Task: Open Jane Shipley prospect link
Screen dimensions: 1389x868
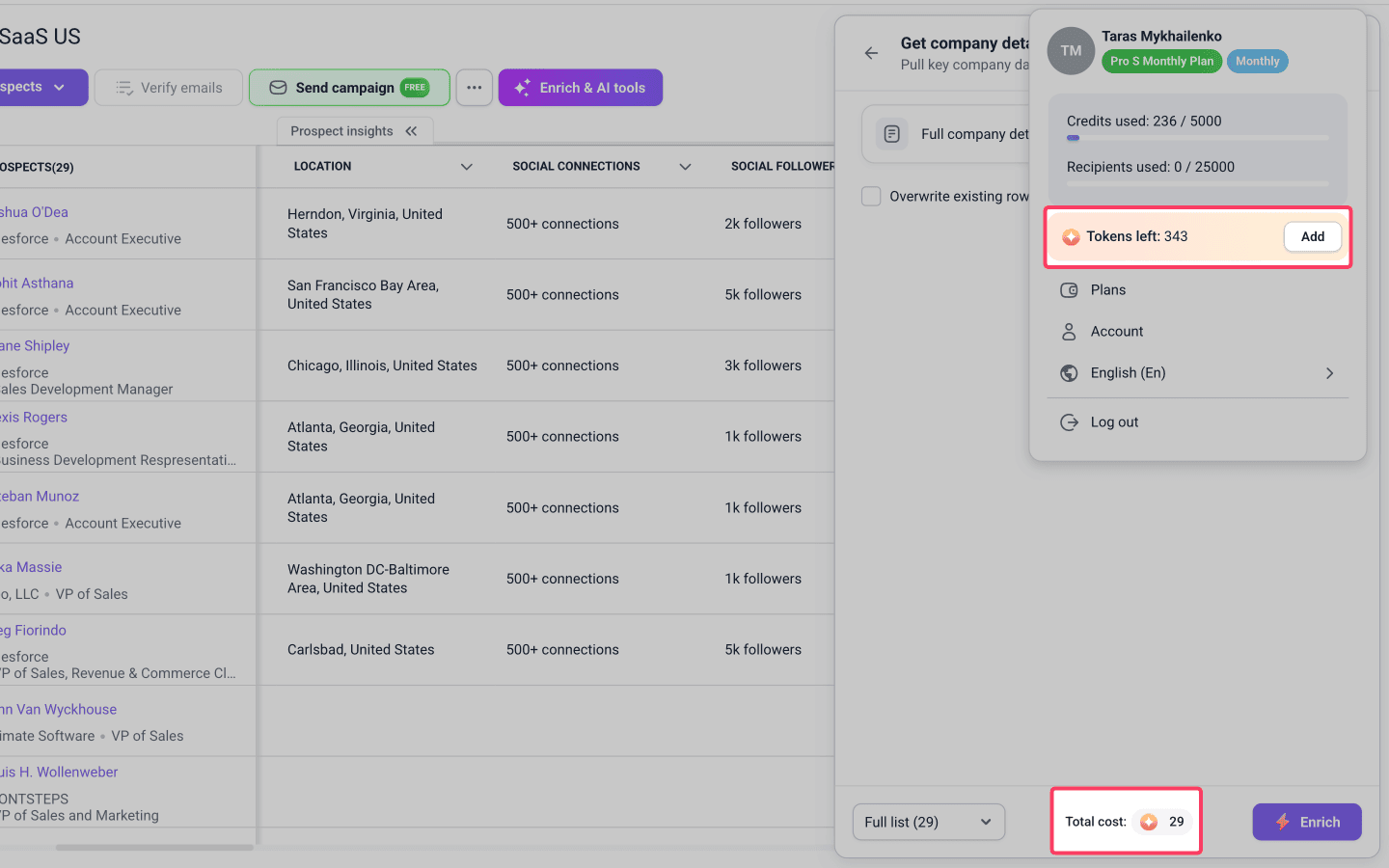Action: point(35,346)
